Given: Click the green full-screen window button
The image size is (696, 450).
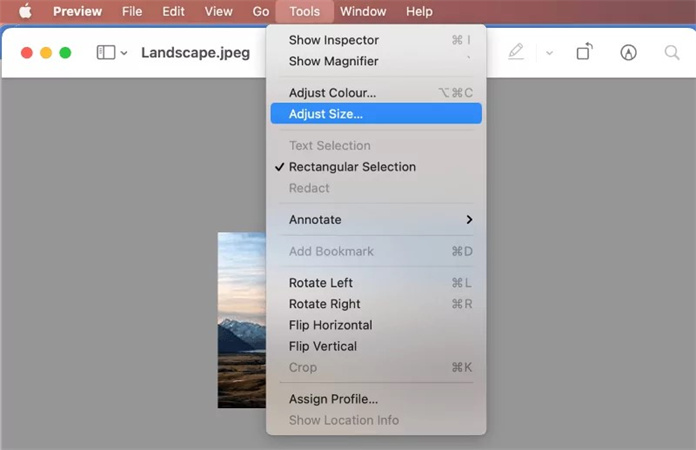Looking at the screenshot, I should tap(65, 53).
